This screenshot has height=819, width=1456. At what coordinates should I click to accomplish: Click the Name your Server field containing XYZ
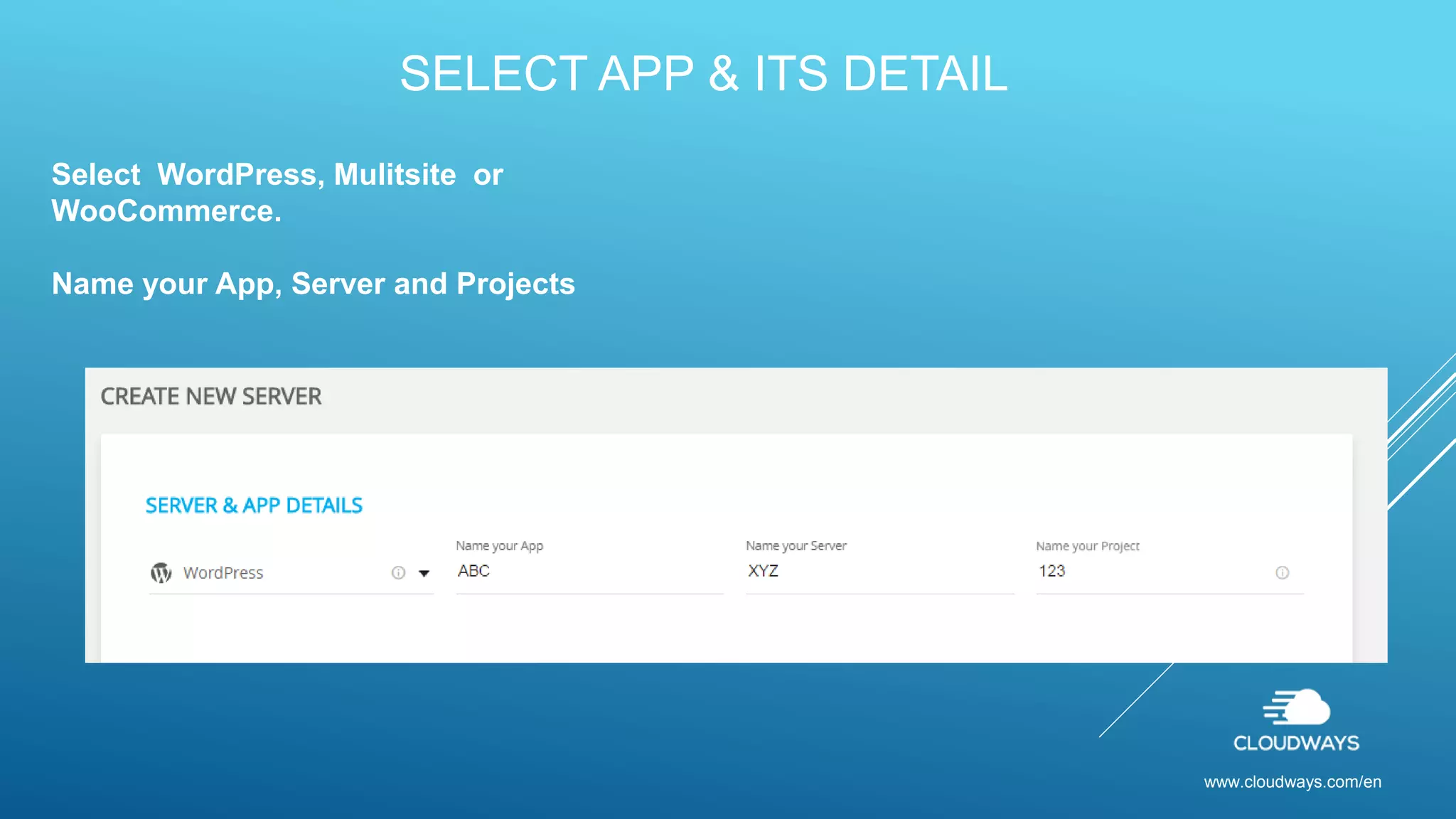tap(880, 572)
